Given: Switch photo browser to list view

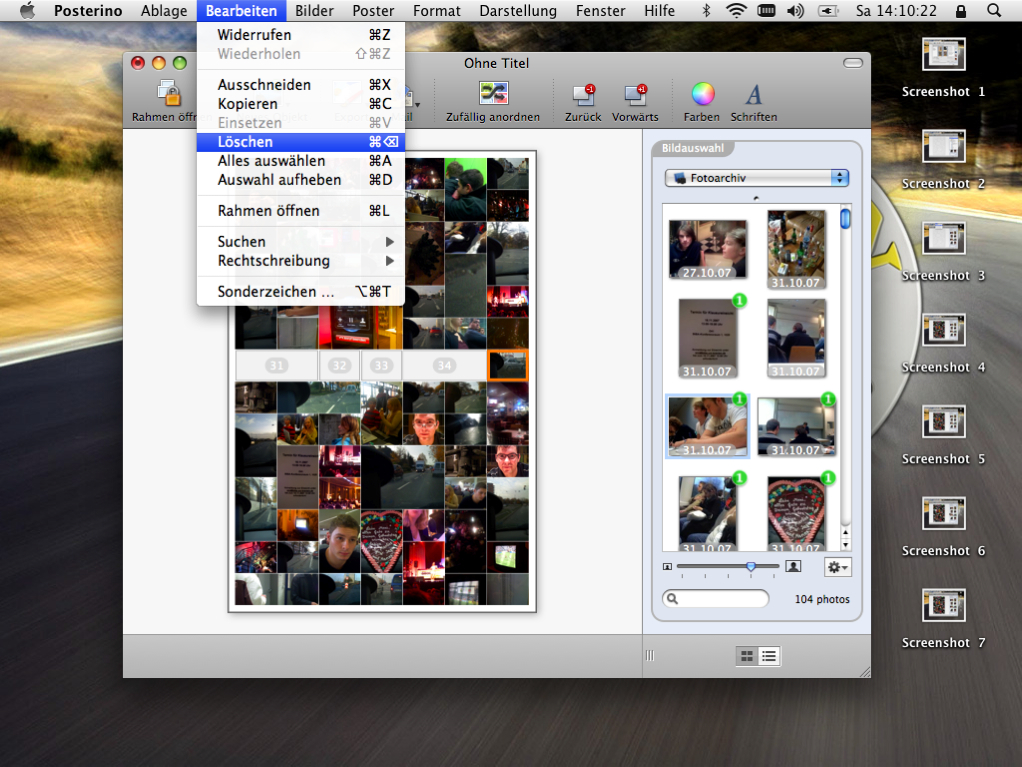Looking at the screenshot, I should pos(769,656).
